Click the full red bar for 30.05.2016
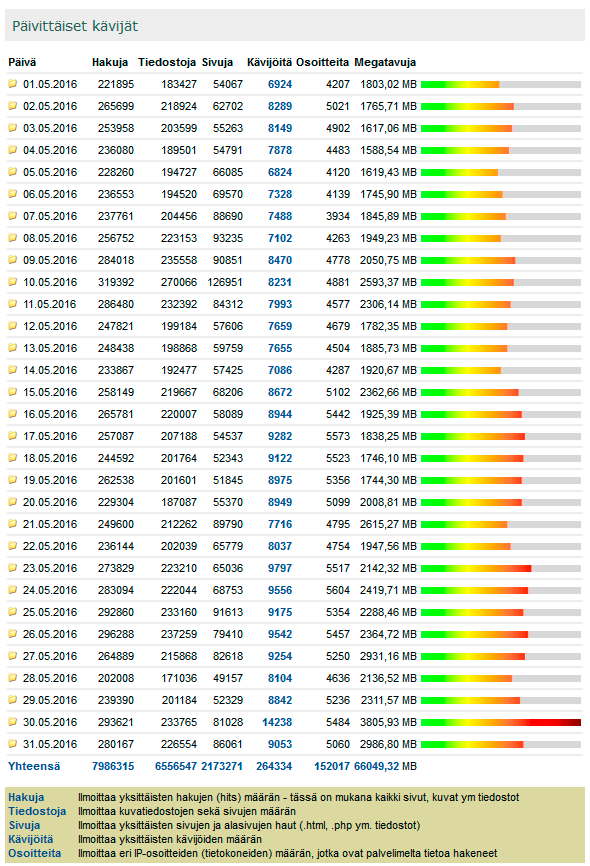590x866 pixels. pyautogui.click(x=501, y=722)
